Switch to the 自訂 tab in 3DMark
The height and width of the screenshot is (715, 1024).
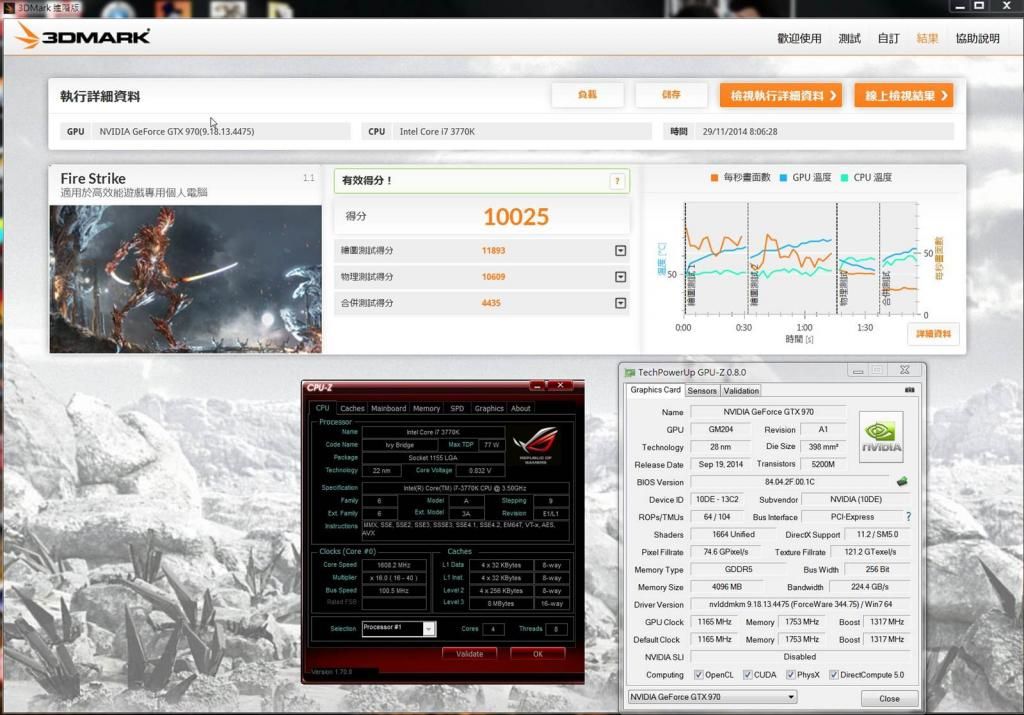889,39
